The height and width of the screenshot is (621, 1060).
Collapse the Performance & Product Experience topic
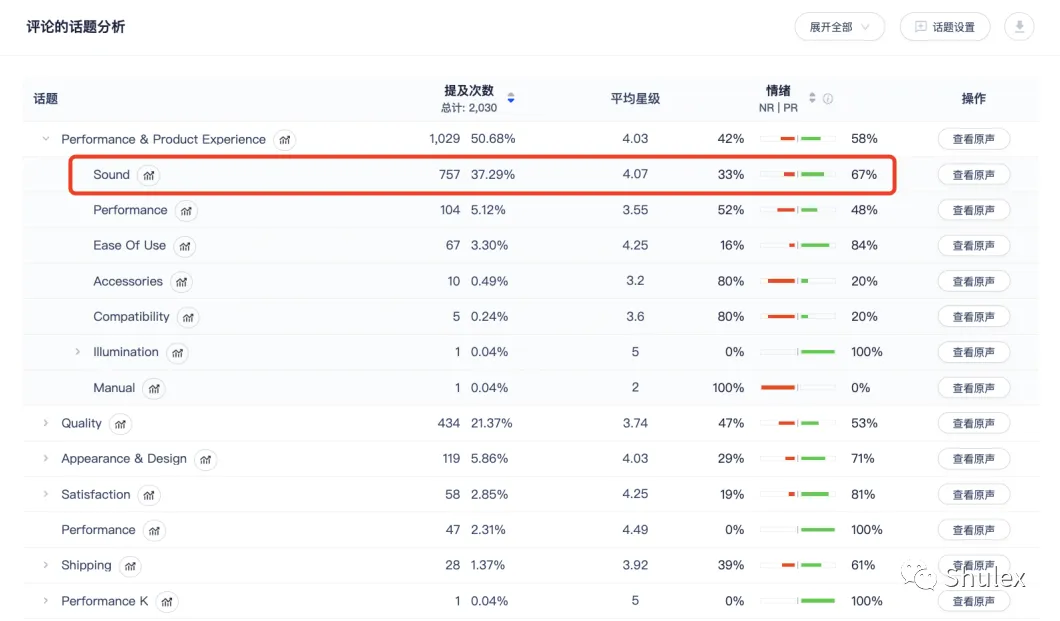[x=45, y=139]
